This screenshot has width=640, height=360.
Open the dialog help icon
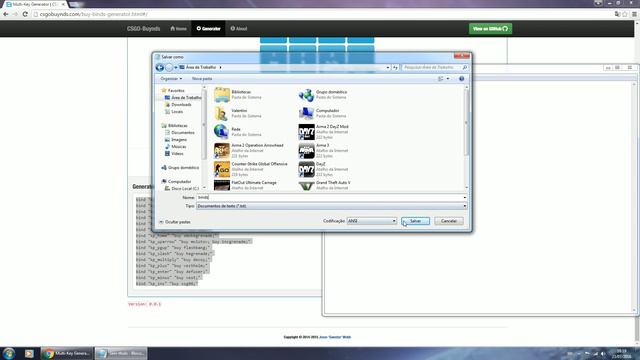point(462,79)
